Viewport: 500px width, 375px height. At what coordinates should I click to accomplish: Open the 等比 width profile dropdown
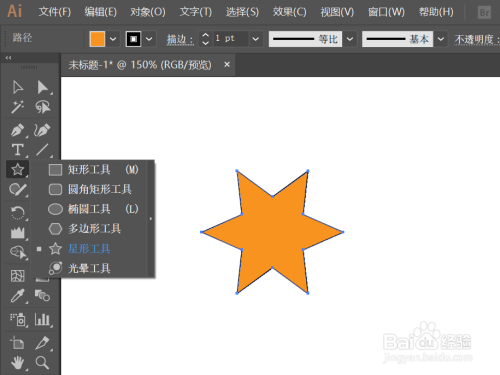point(350,39)
